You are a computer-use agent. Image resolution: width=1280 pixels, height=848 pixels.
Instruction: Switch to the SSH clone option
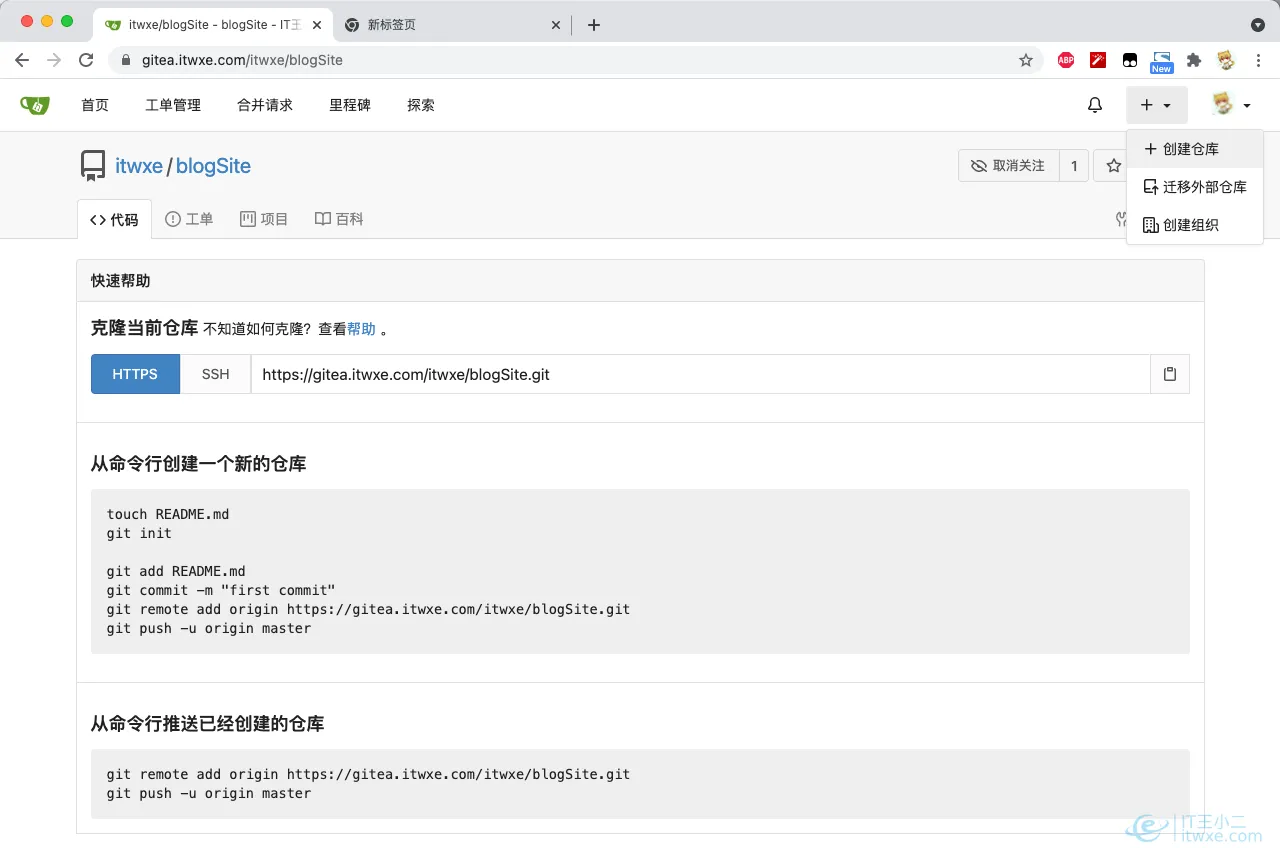pos(214,373)
